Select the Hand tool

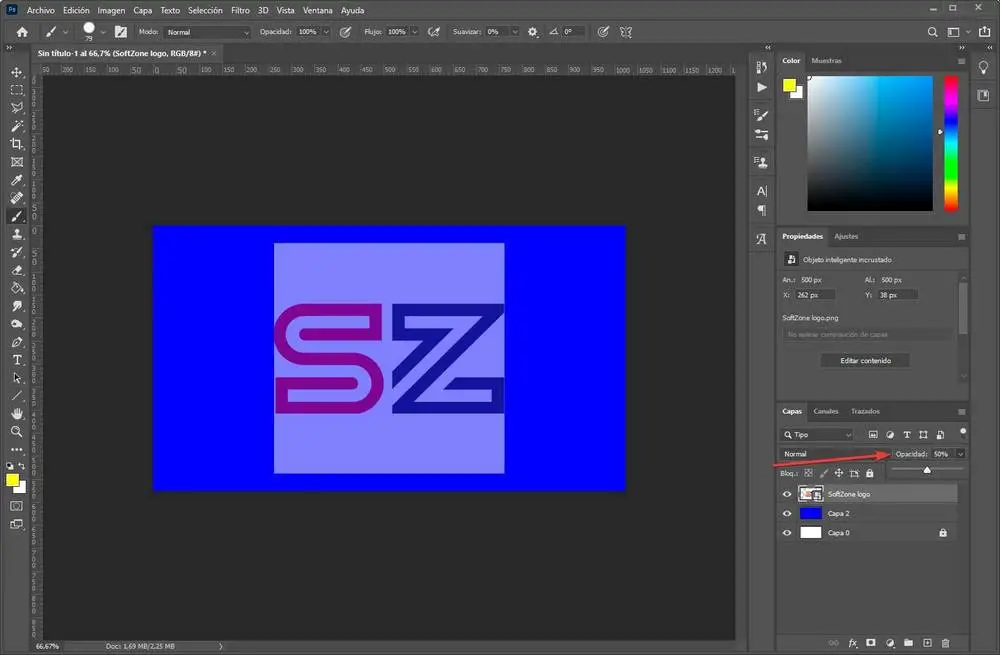[17, 413]
